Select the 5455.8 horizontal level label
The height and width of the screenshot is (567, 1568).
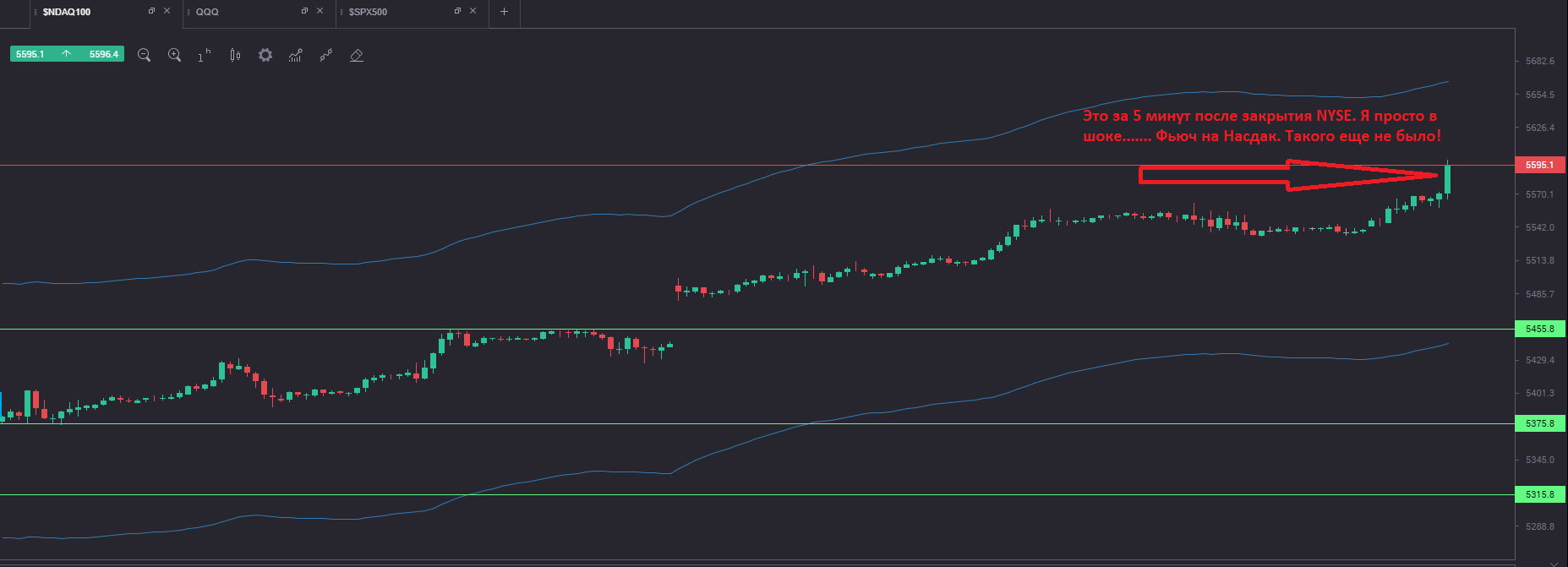pos(1540,329)
